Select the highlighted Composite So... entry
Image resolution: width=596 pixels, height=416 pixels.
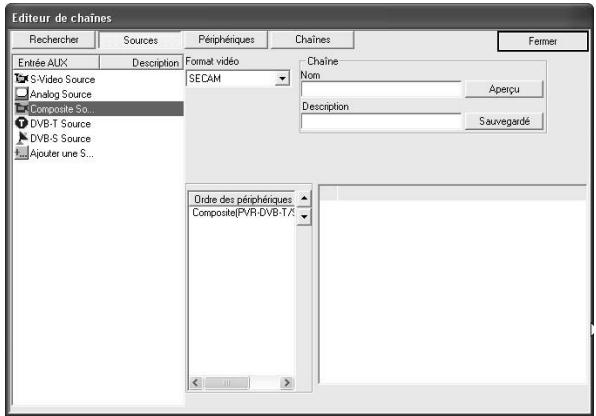point(99,109)
